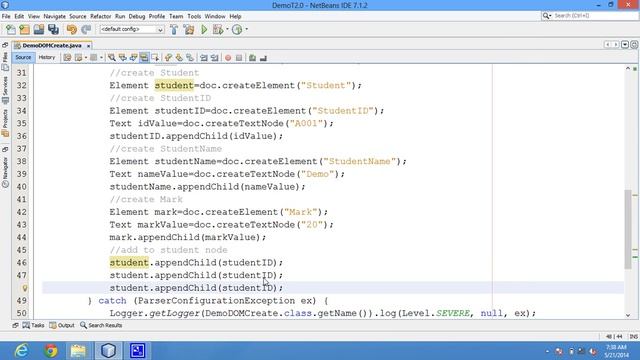
Task: Click Find Next Occurrence icon
Action: pyautogui.click(x=133, y=58)
